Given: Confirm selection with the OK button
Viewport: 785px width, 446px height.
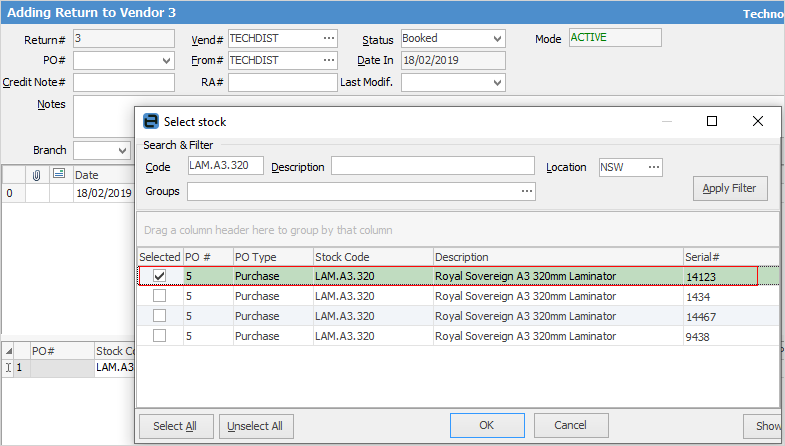Looking at the screenshot, I should (x=487, y=425).
